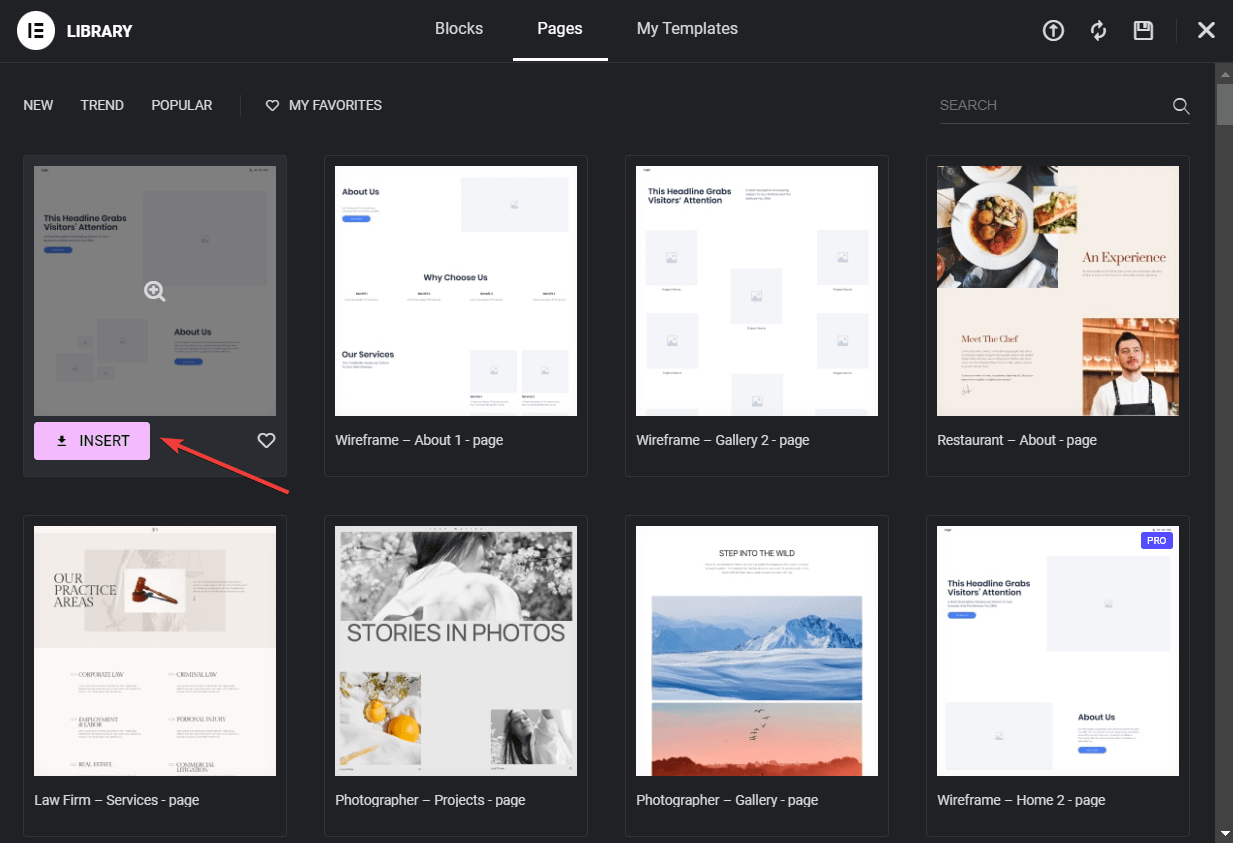Click the scrollbar down arrow

1224,832
